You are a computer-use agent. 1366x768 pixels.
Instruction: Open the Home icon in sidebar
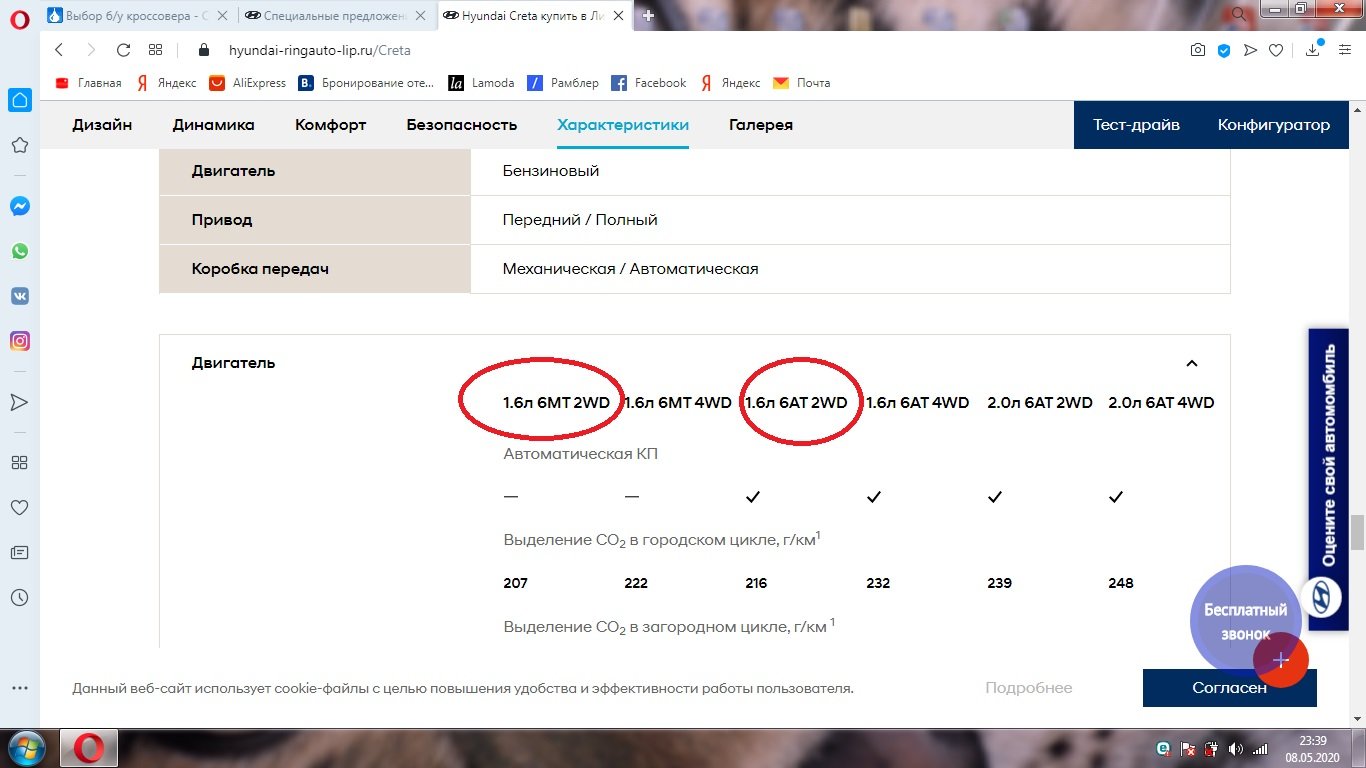tap(19, 99)
